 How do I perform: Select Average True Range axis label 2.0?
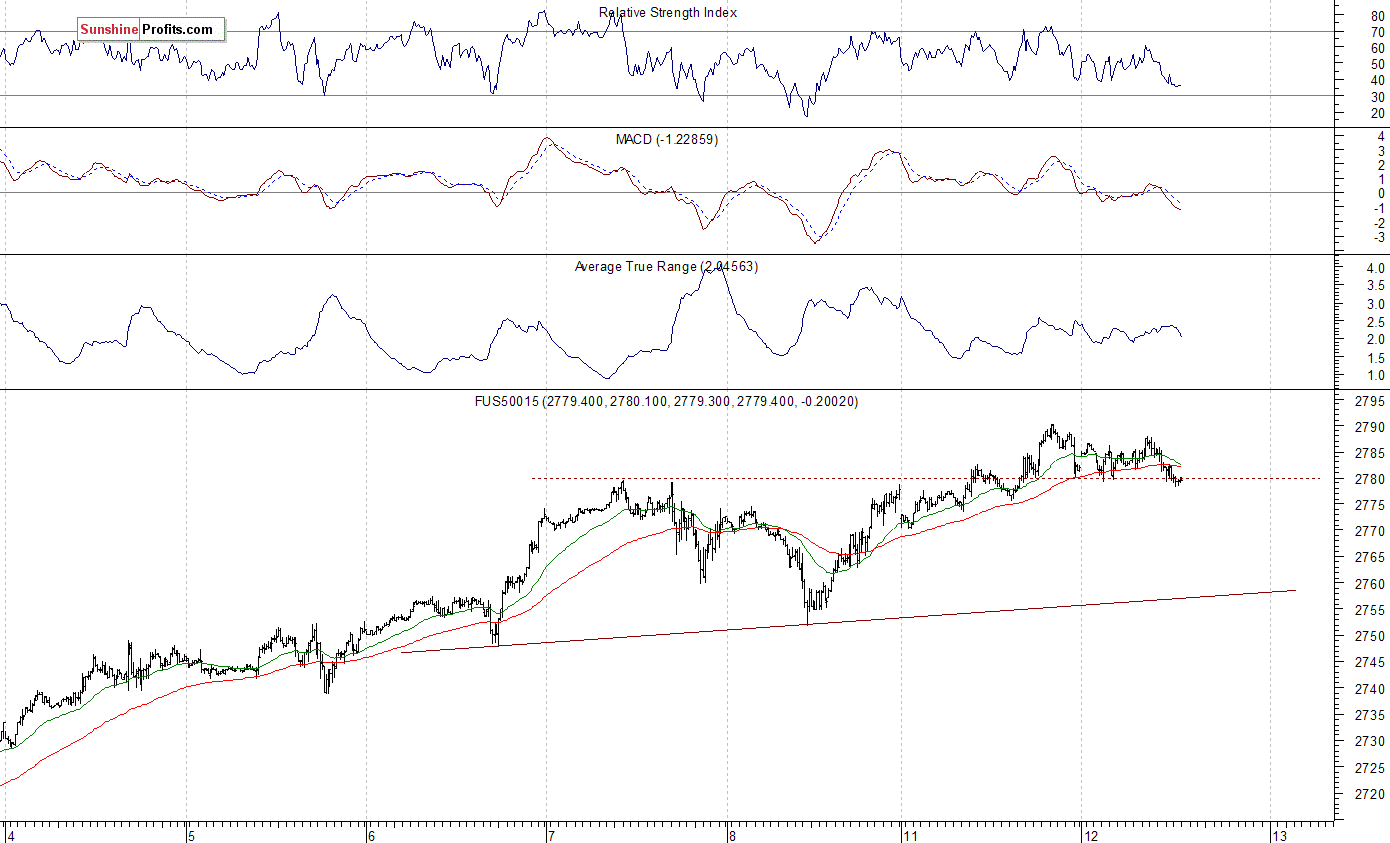tap(1376, 340)
